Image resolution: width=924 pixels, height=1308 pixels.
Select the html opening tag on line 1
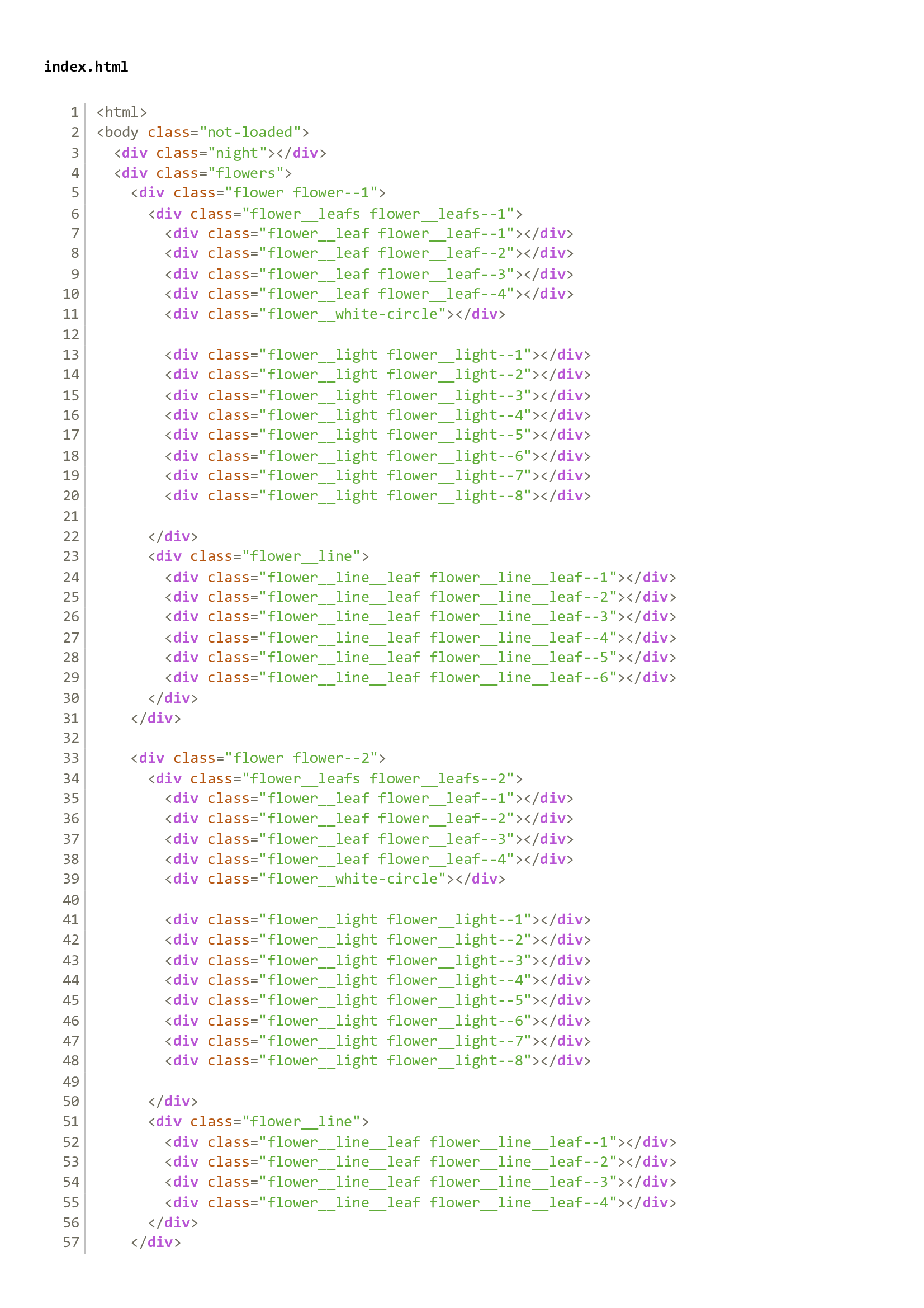[121, 112]
